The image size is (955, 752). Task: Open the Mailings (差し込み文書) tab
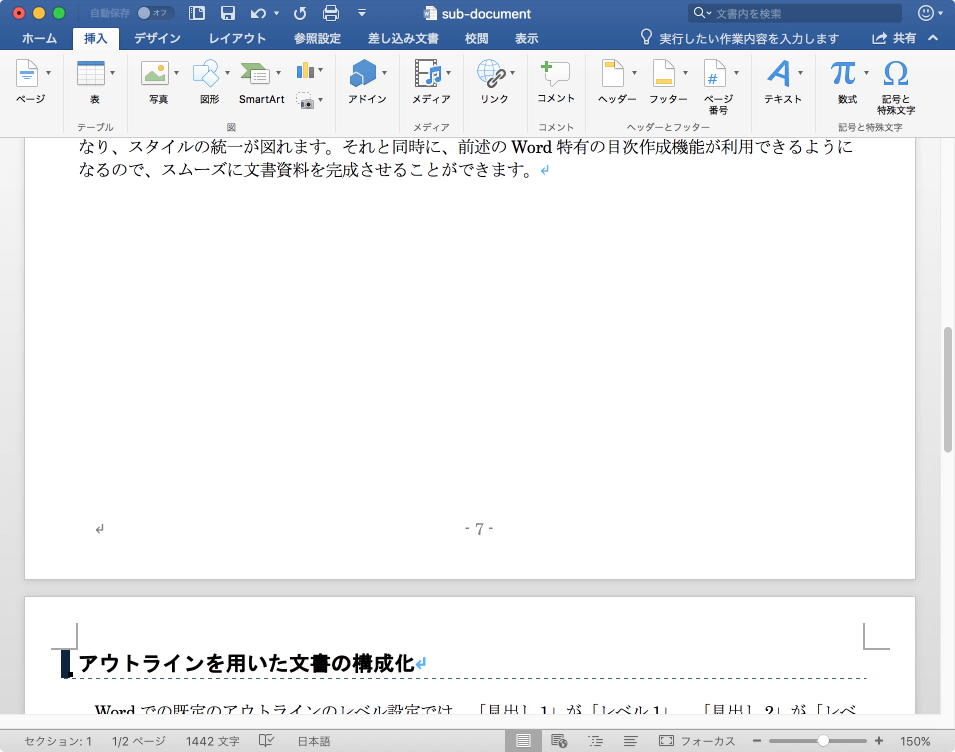pos(403,38)
